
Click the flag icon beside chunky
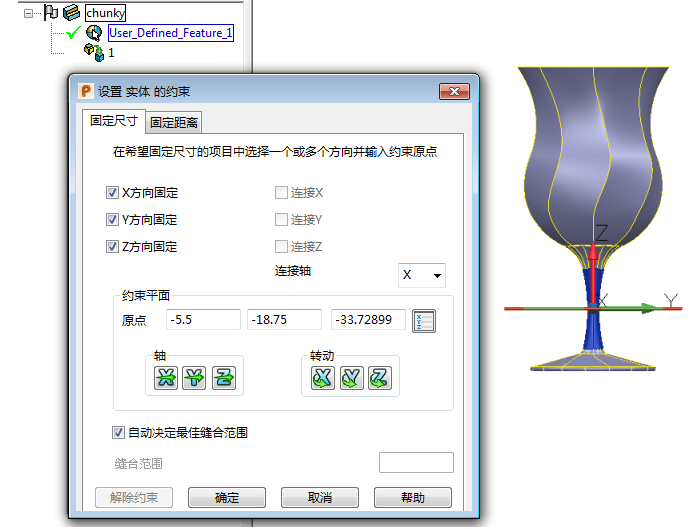click(x=51, y=13)
